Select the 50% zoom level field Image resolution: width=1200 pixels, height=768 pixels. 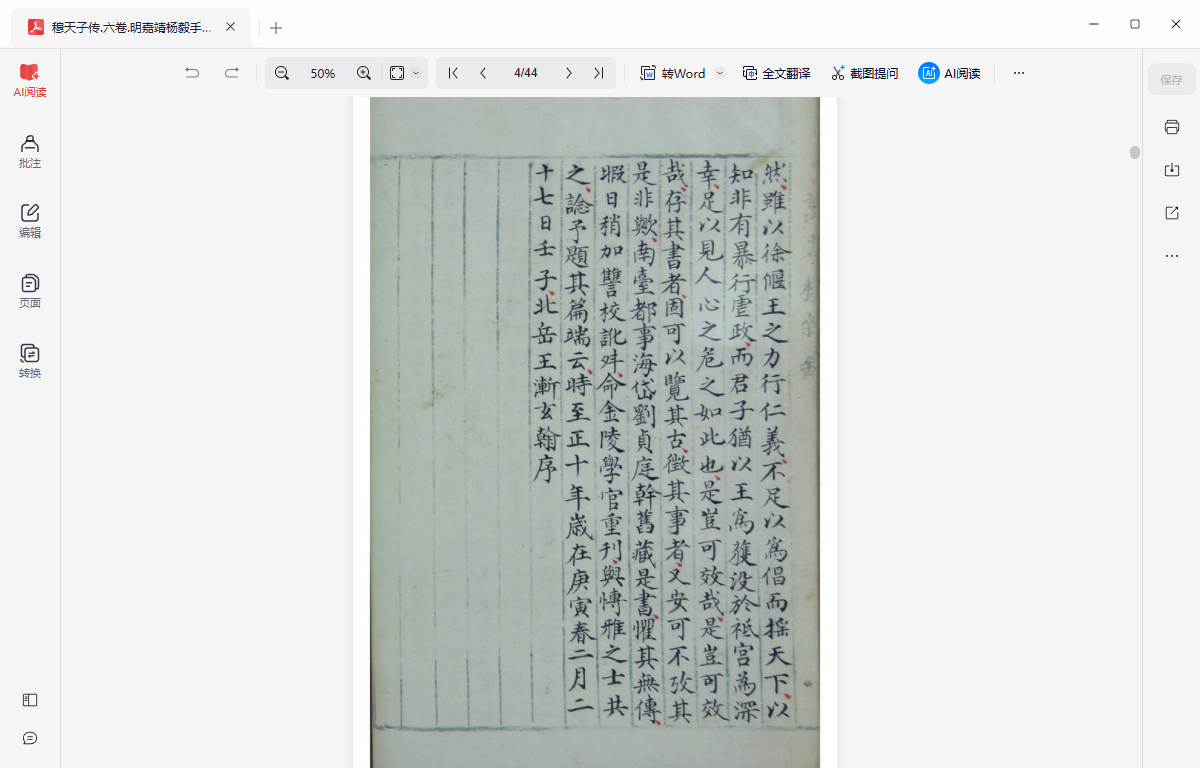323,73
